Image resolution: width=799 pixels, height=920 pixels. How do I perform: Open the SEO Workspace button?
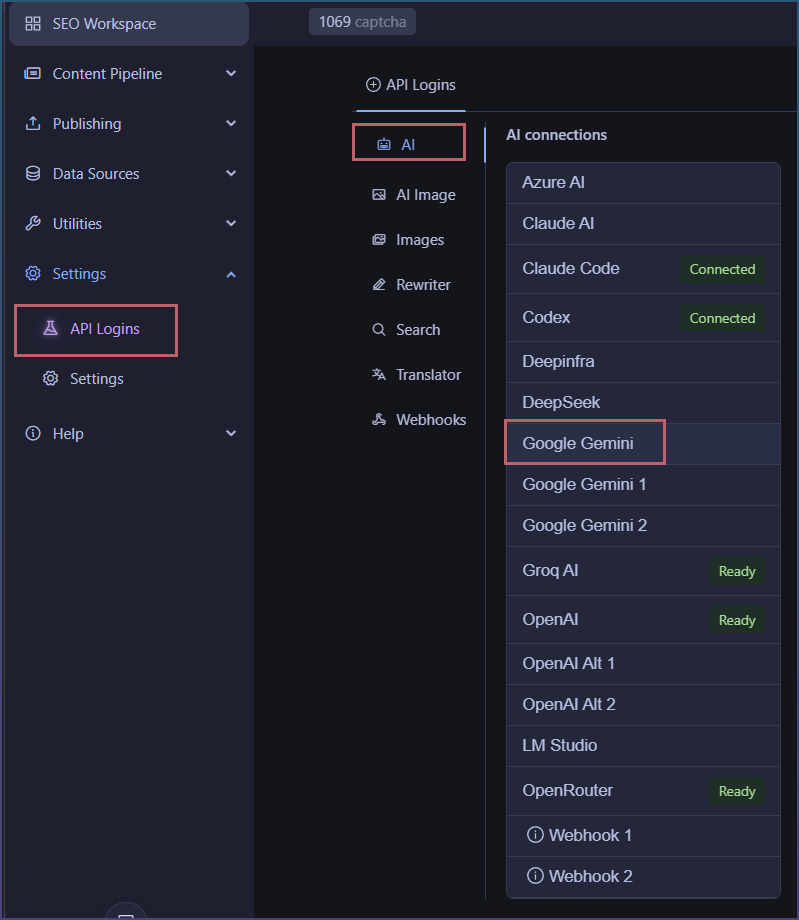pos(129,23)
